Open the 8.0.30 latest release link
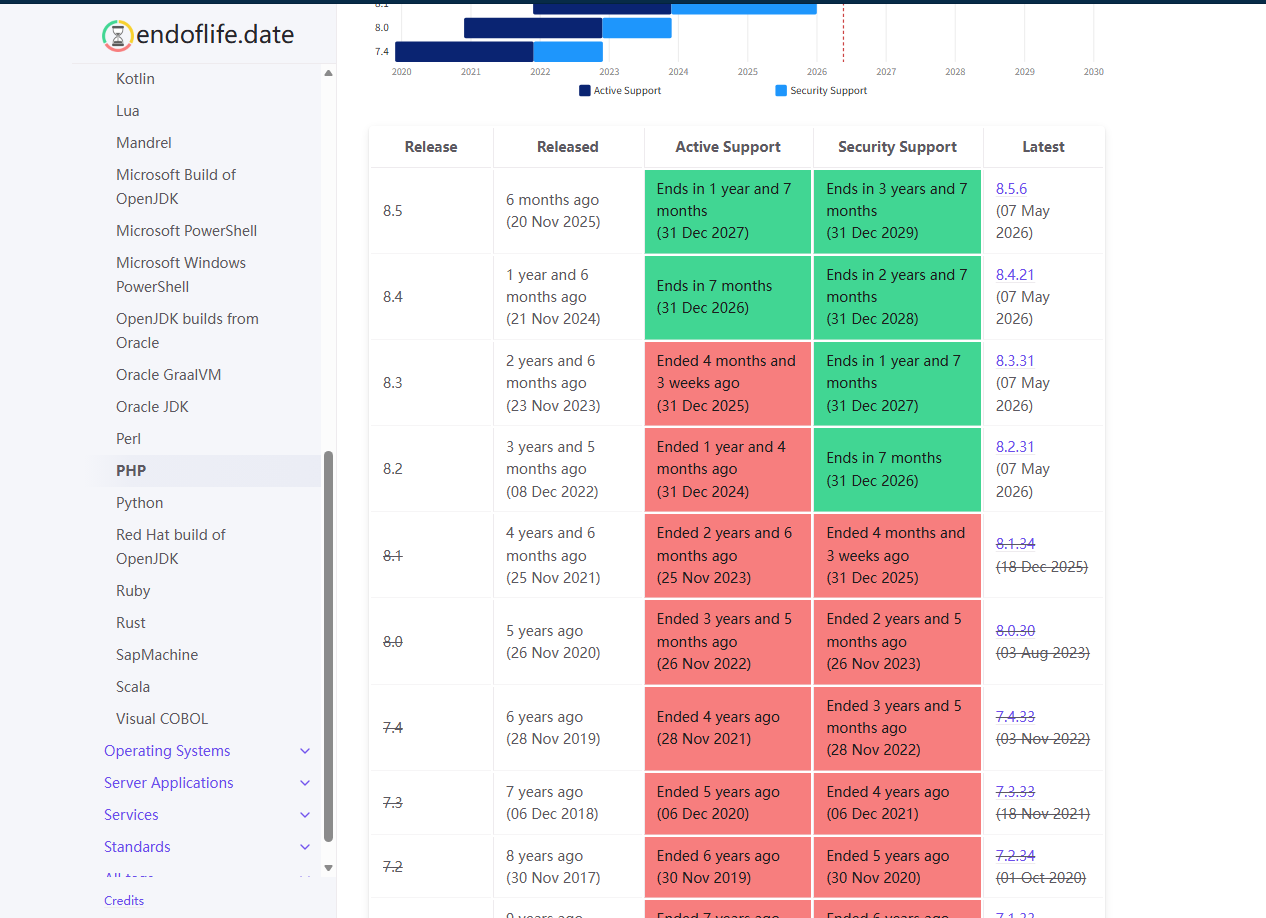This screenshot has width=1266, height=918. pyautogui.click(x=1015, y=631)
